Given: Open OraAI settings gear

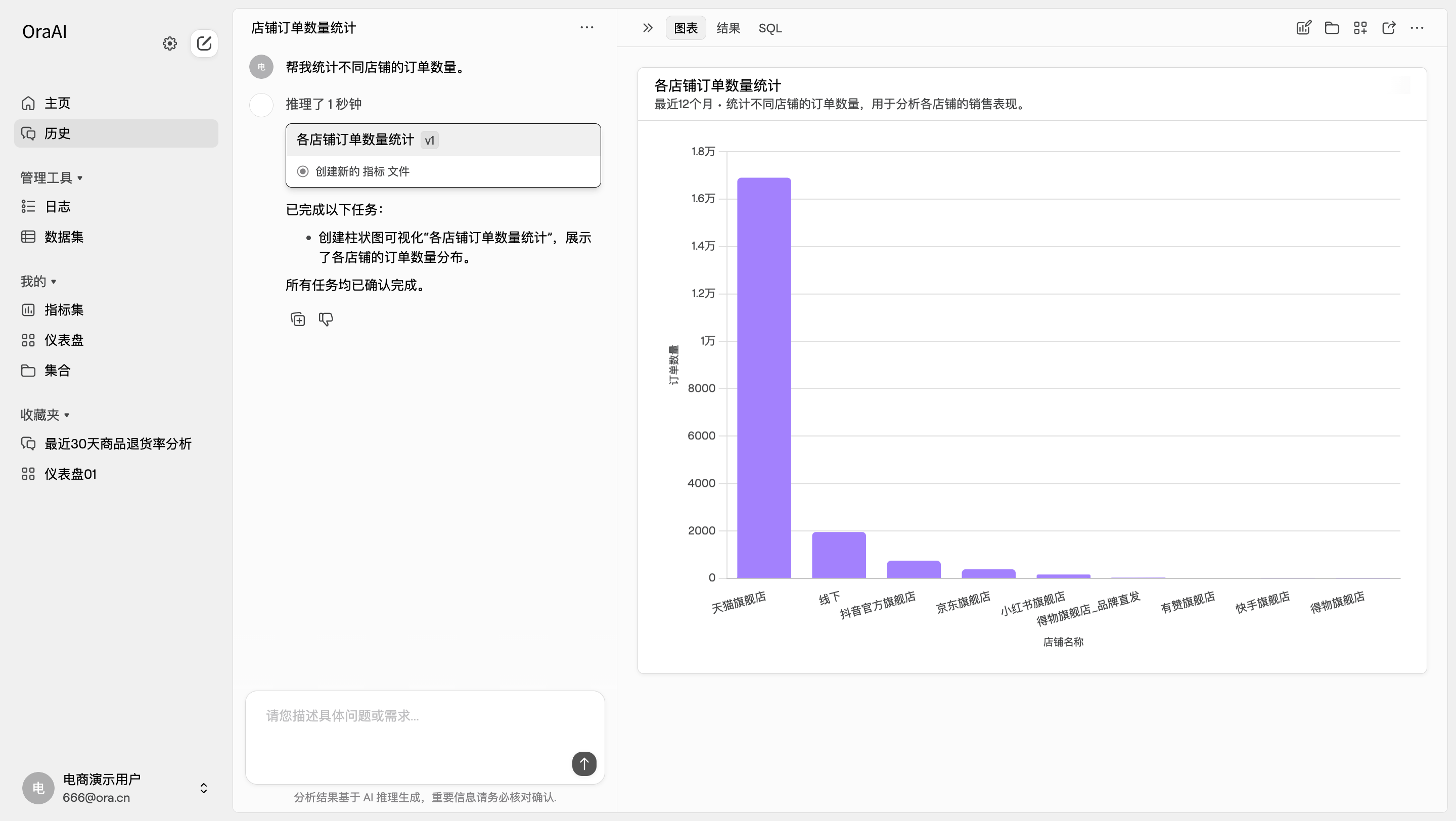Looking at the screenshot, I should [x=169, y=43].
